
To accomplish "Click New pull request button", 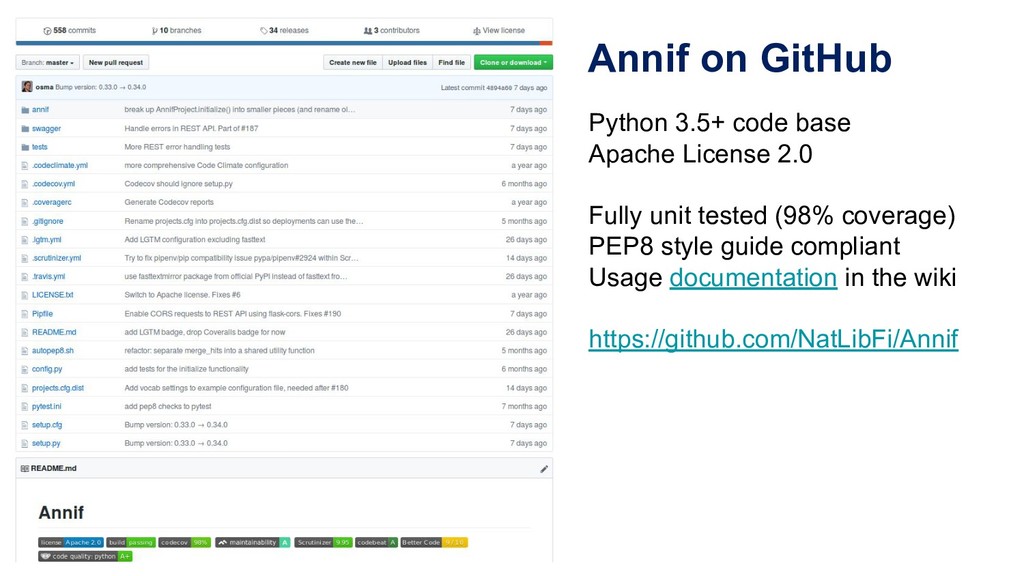I will click(x=116, y=63).
